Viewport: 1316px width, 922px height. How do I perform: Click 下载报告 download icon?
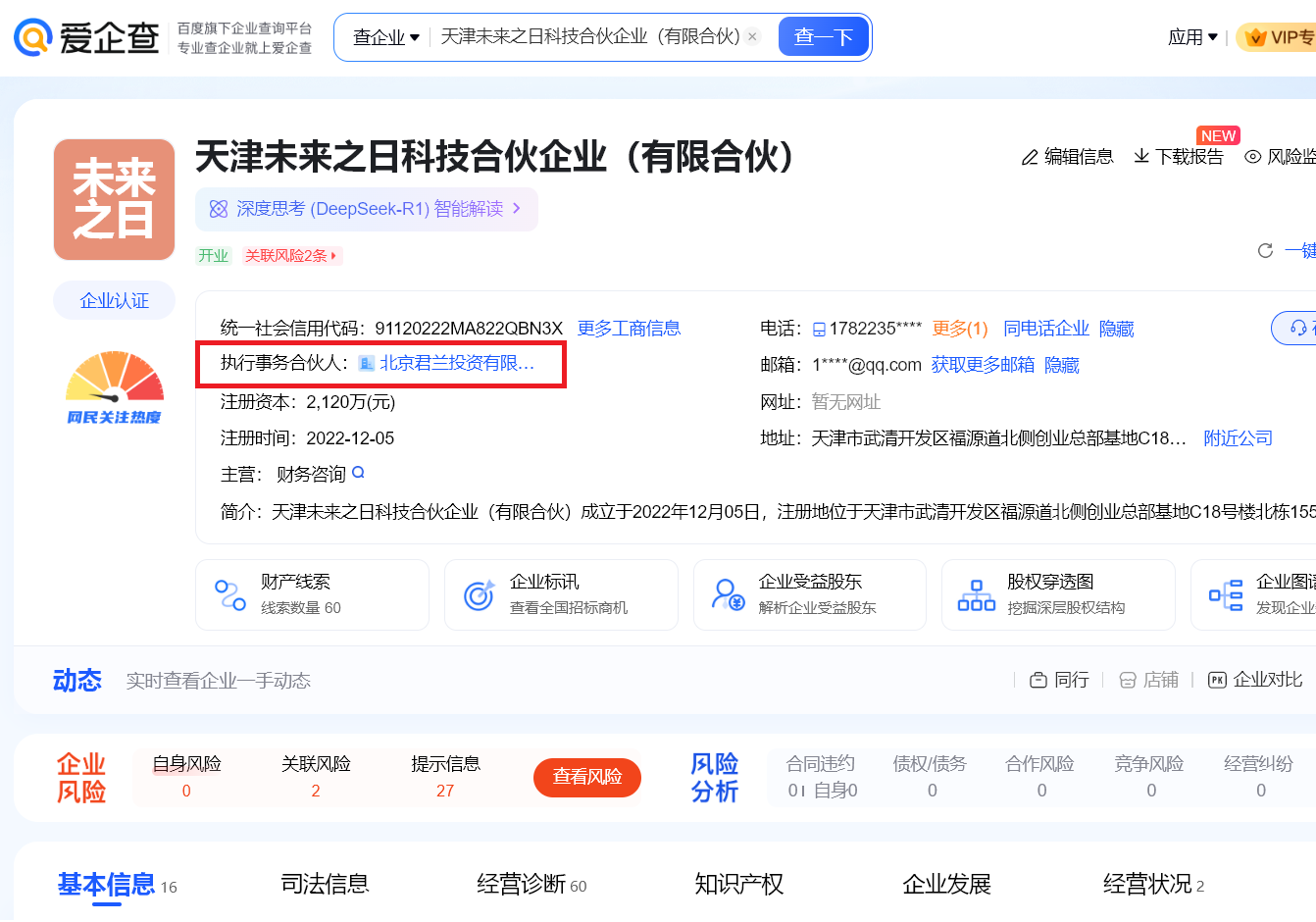click(1141, 156)
